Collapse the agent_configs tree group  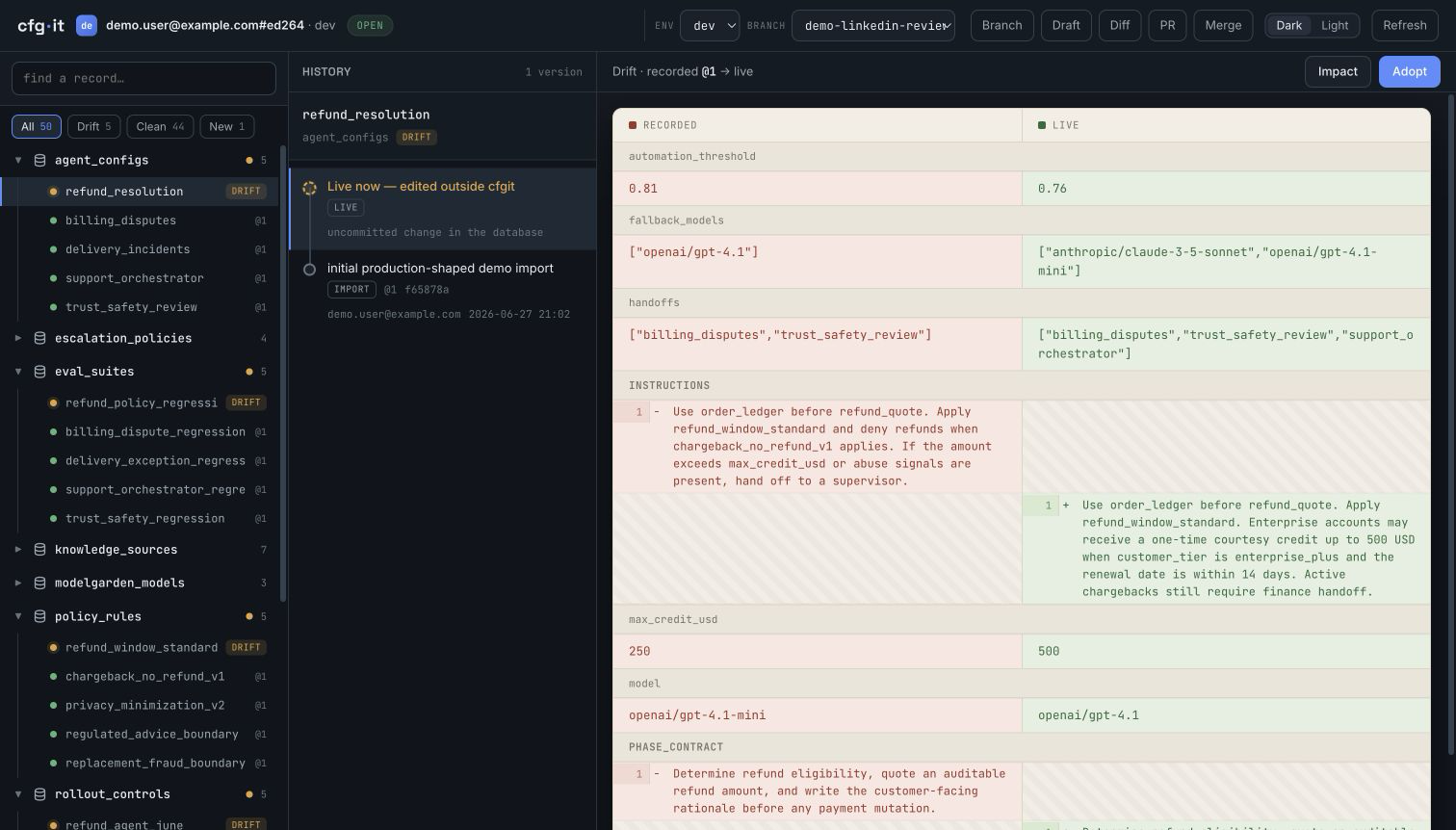[x=18, y=160]
